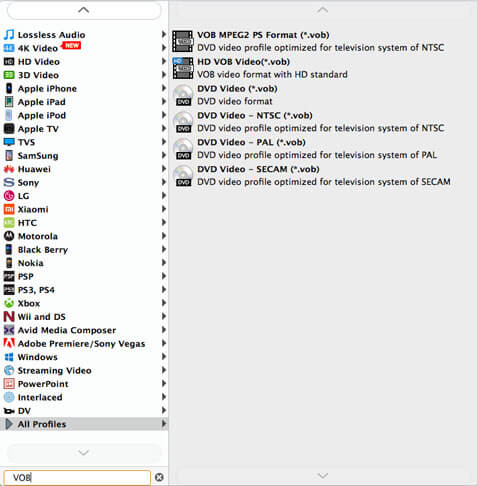Expand the Interlaced submenu arrow
The width and height of the screenshot is (477, 486).
pyautogui.click(x=164, y=397)
